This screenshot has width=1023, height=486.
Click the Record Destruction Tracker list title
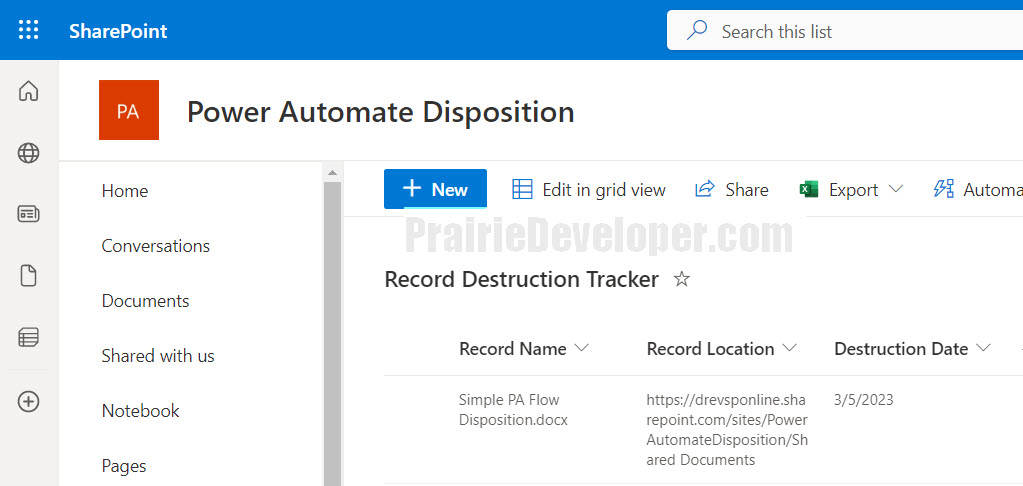point(521,279)
